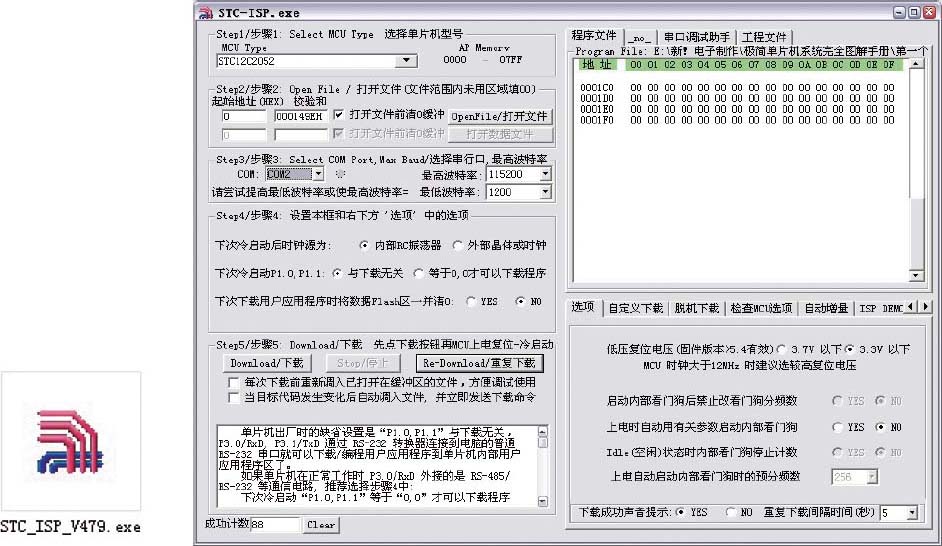Screen dimensions: 942x546
Task: Click left tab scroll arrow in options
Action: (911, 307)
